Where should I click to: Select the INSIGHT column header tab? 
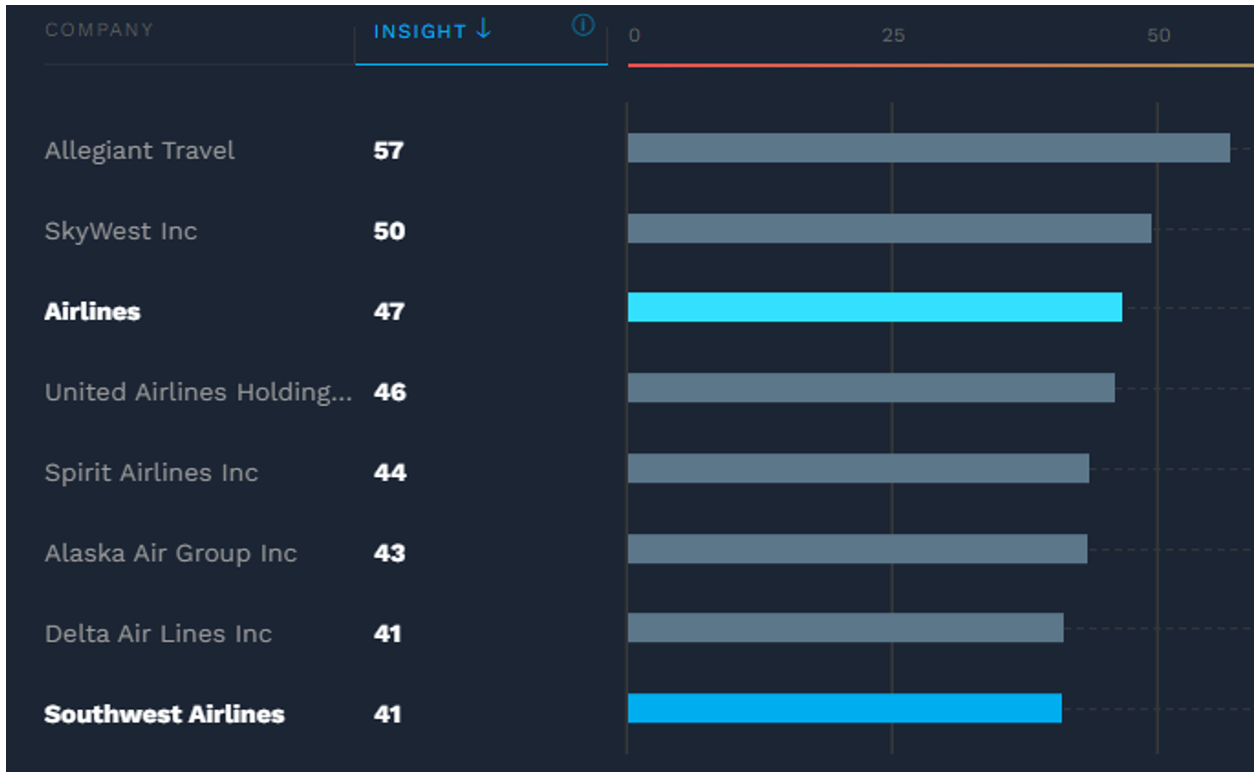click(420, 32)
